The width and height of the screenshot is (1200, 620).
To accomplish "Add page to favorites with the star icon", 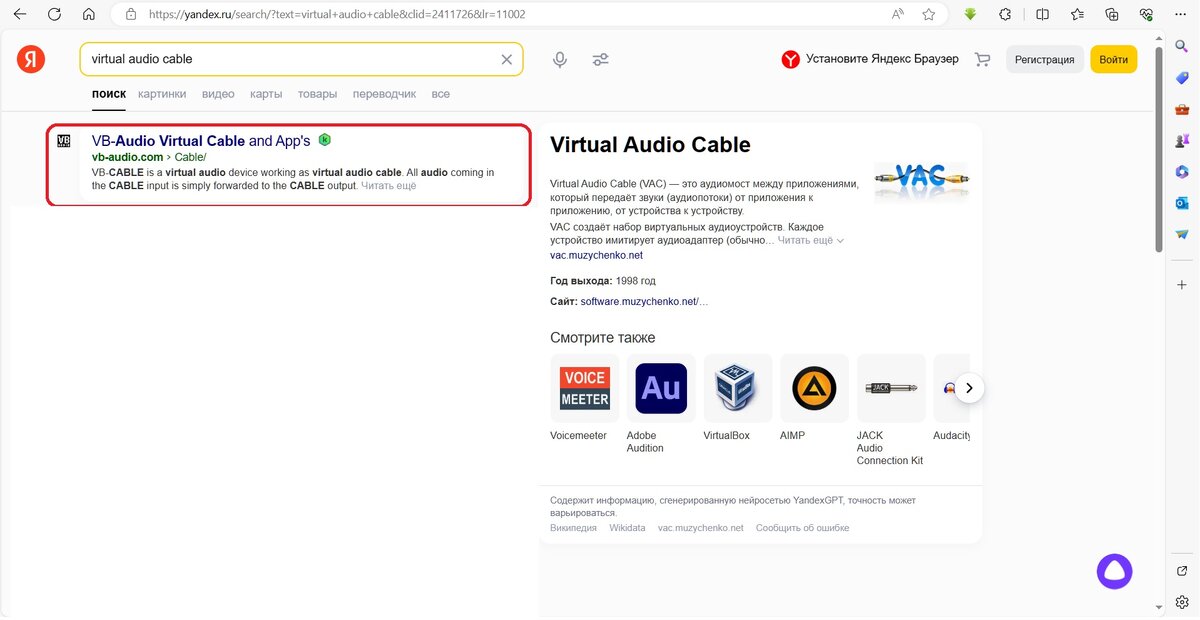I will pyautogui.click(x=929, y=15).
